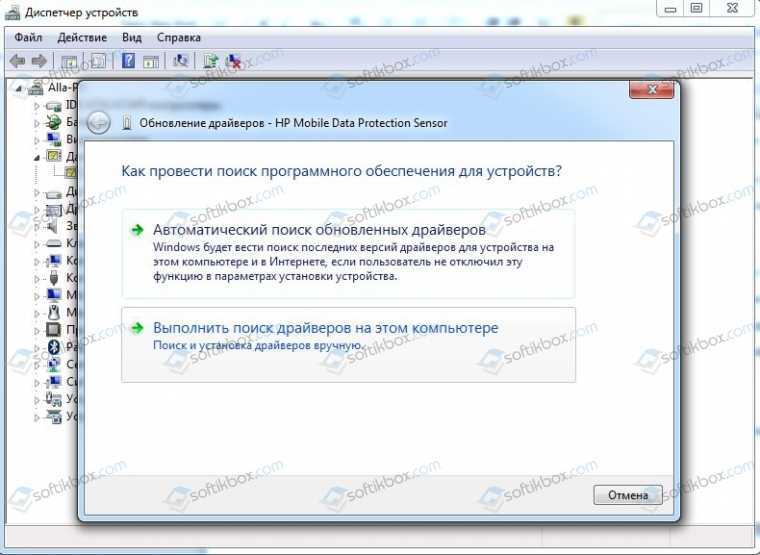Select the Batteries tree icon

(53, 122)
